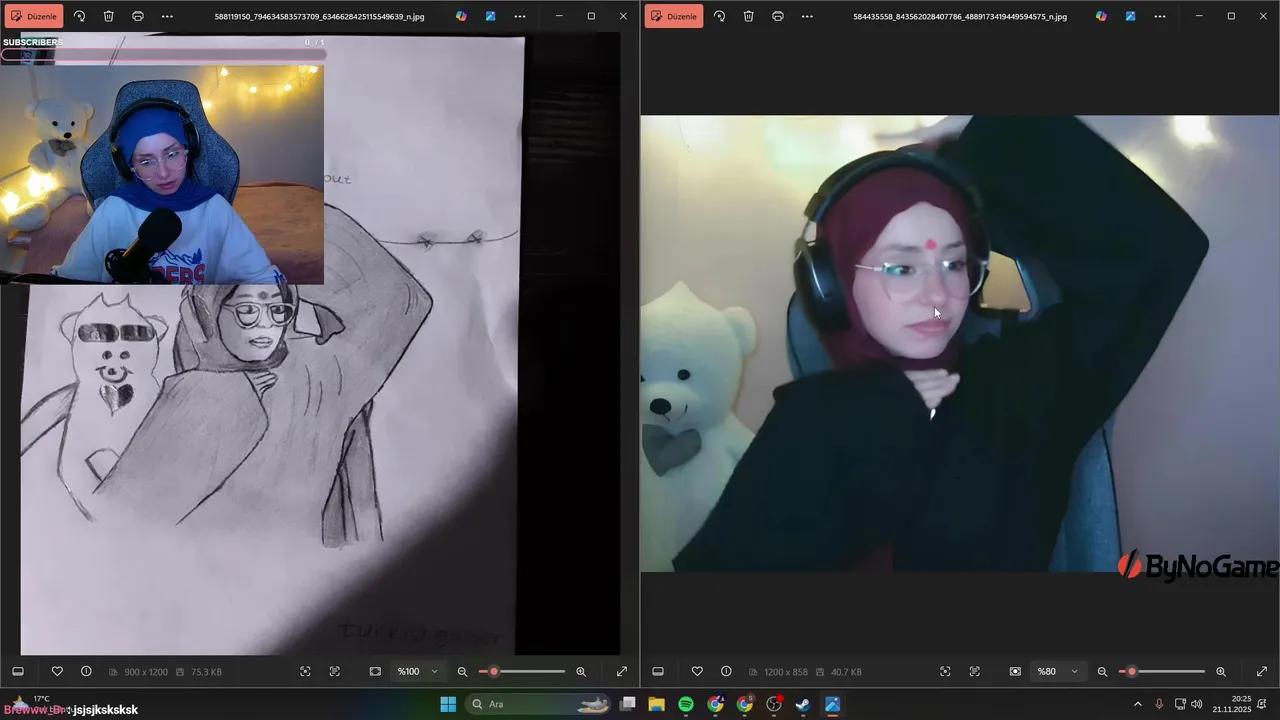The image size is (1280, 720).
Task: Open OBS Studio from taskbar
Action: (774, 704)
